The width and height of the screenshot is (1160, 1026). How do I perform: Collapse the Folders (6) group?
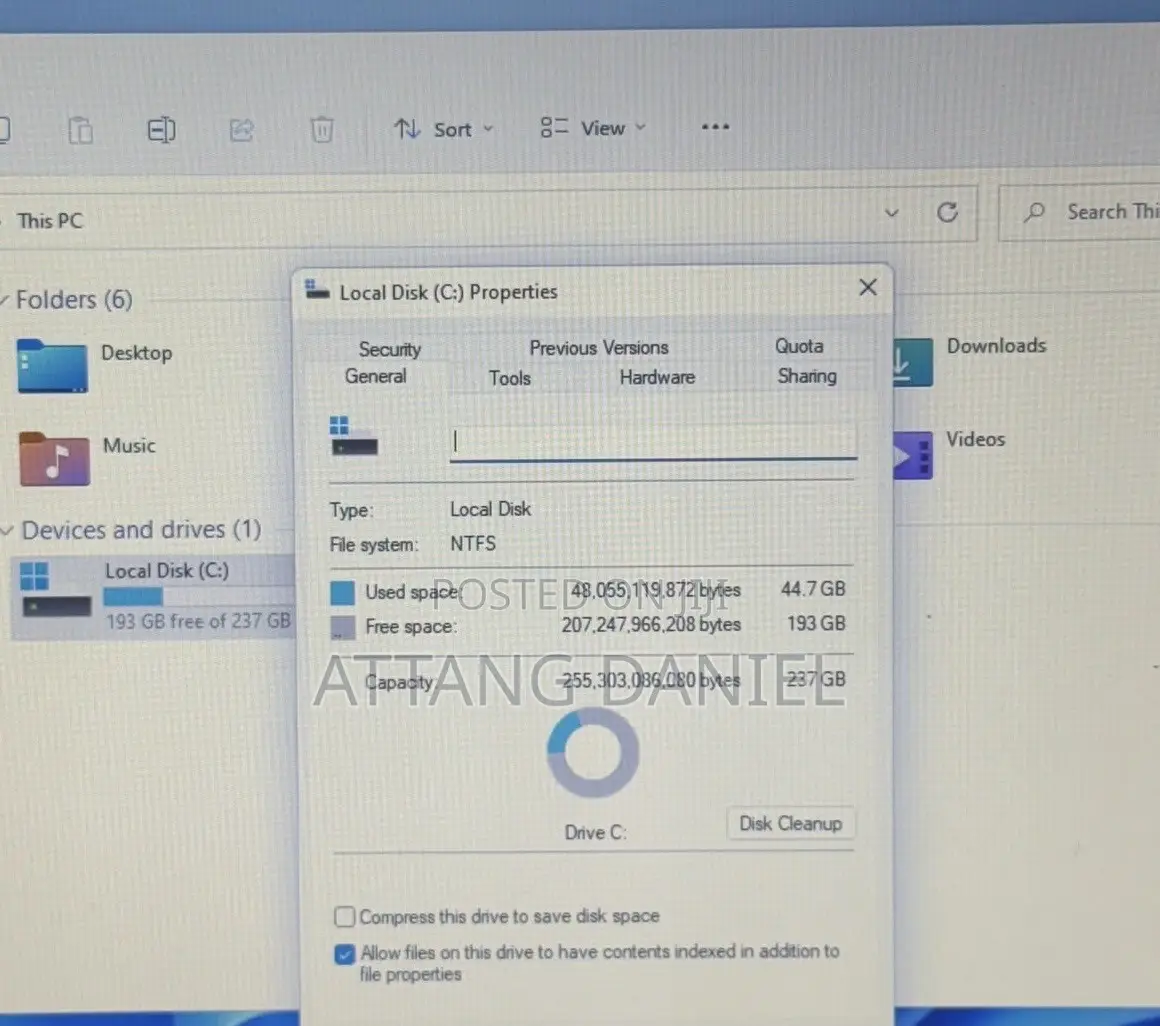point(5,300)
